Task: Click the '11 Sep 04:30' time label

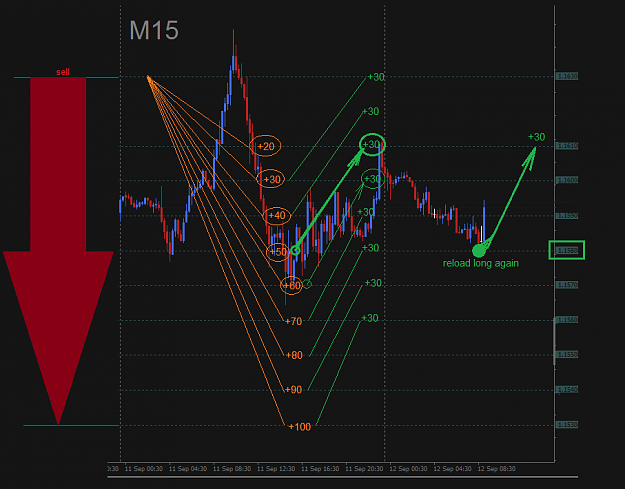Action: pos(188,469)
